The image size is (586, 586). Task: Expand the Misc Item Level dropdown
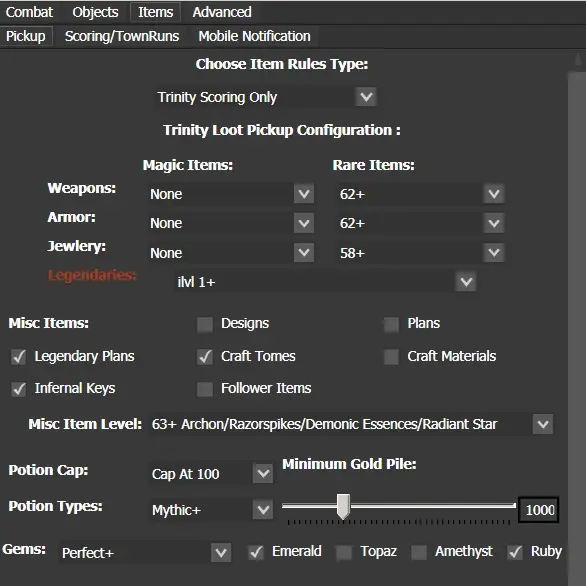351,424
